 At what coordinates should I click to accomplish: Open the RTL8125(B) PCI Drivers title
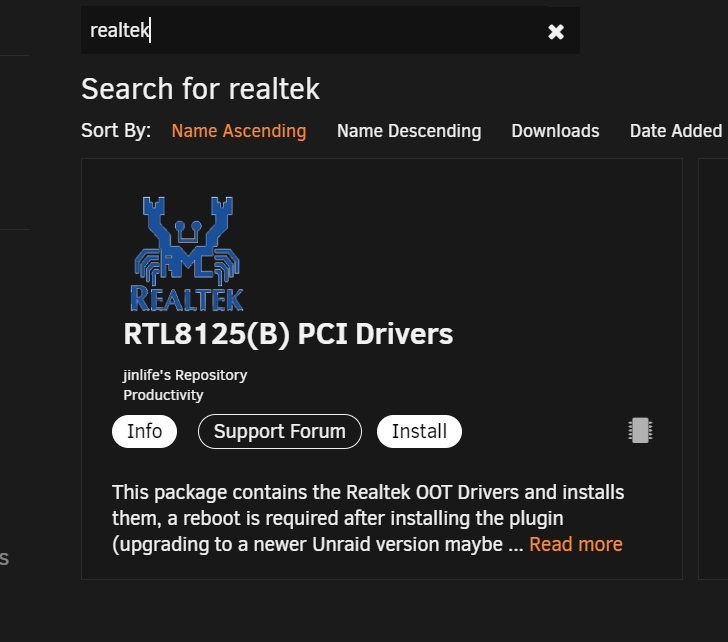click(288, 334)
